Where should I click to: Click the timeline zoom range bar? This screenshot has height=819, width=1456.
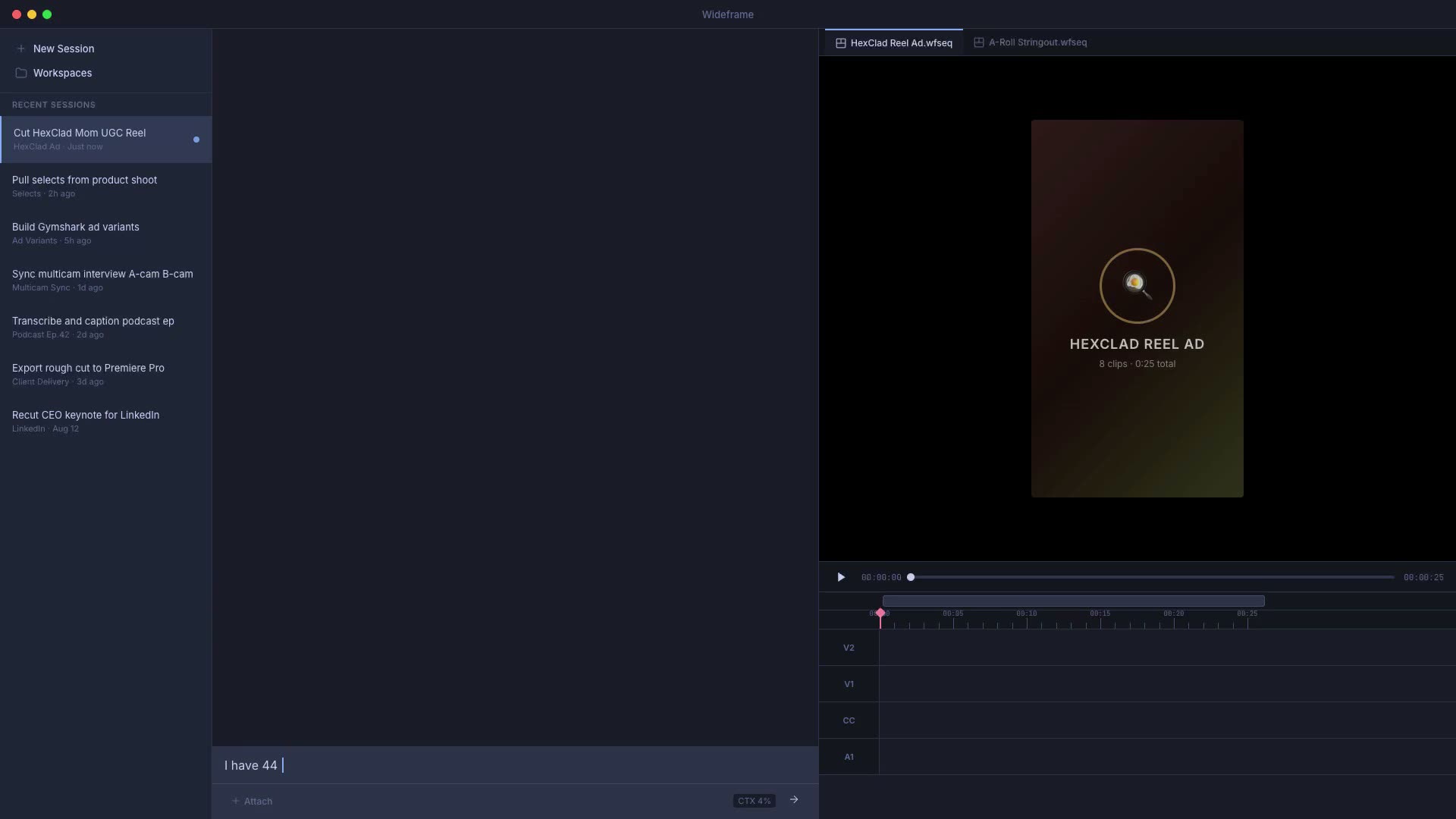click(x=1073, y=601)
